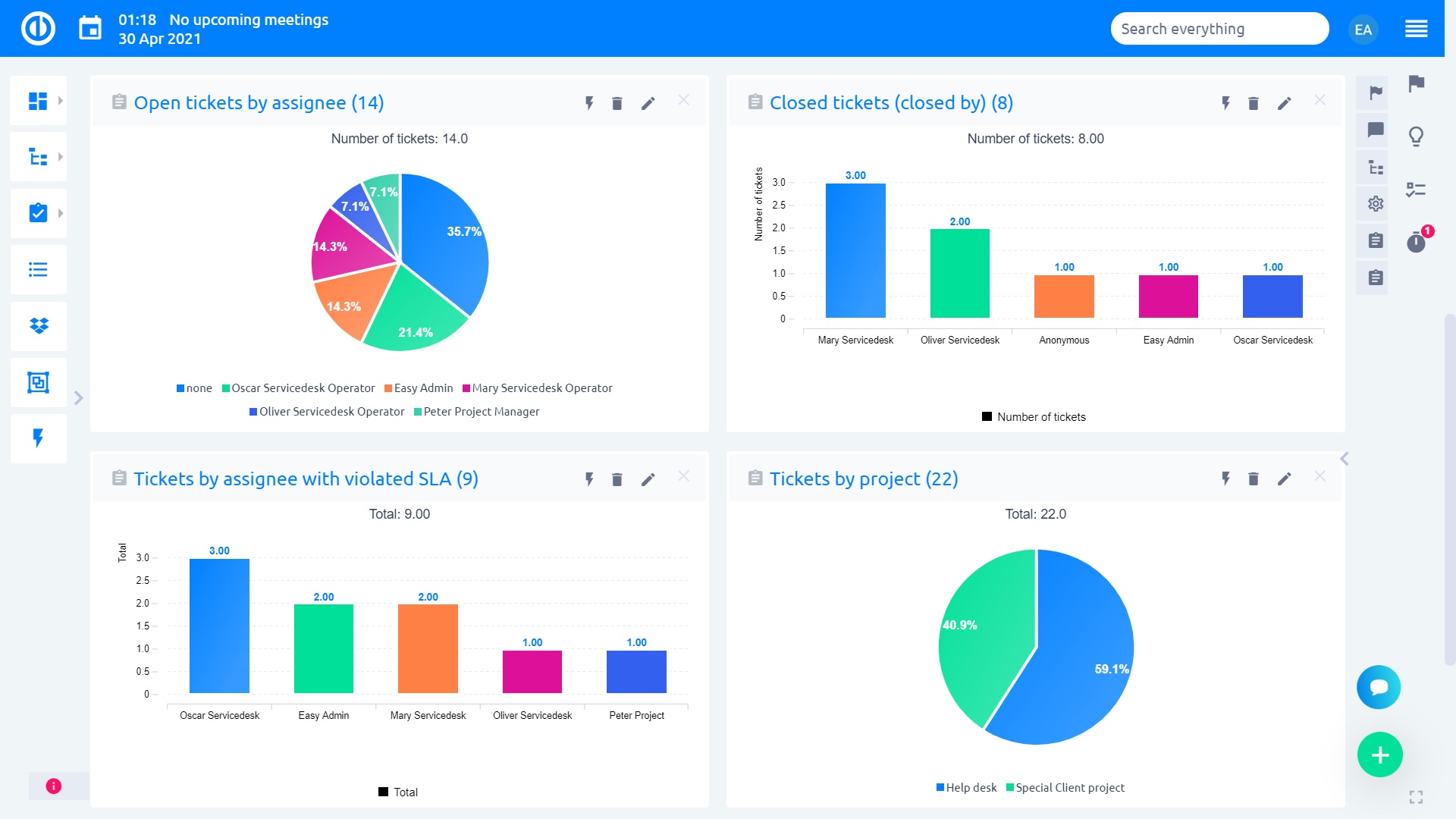Click the flag icon at top of right sidebar
Screen dimensions: 1456x819
coord(1373,93)
